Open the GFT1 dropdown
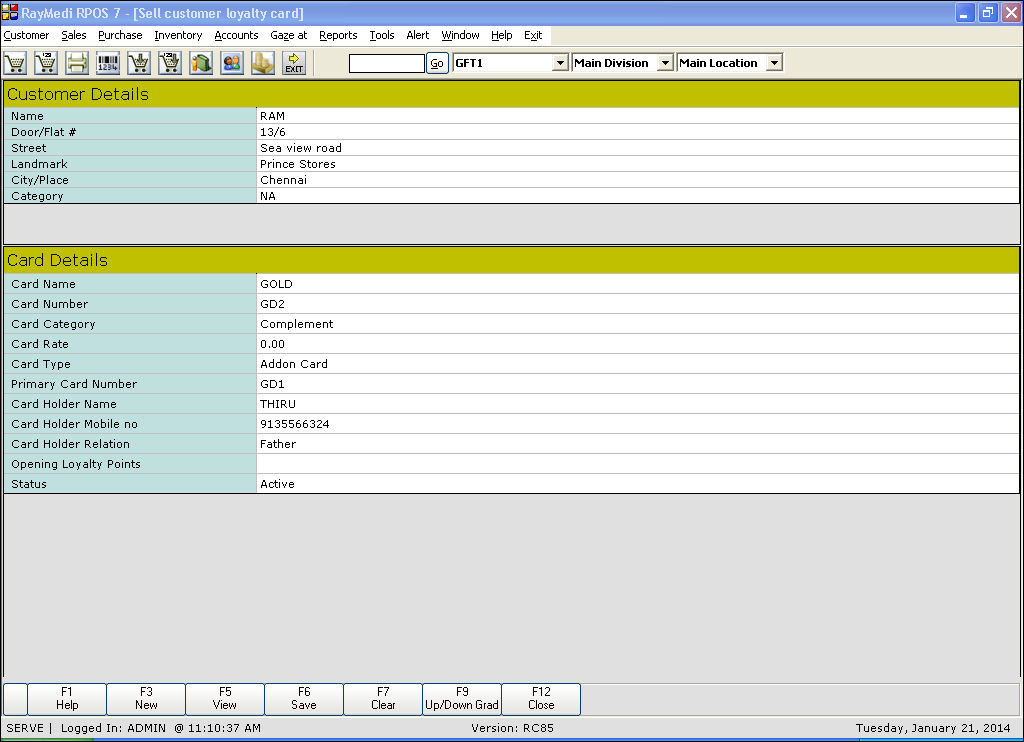 click(x=560, y=63)
